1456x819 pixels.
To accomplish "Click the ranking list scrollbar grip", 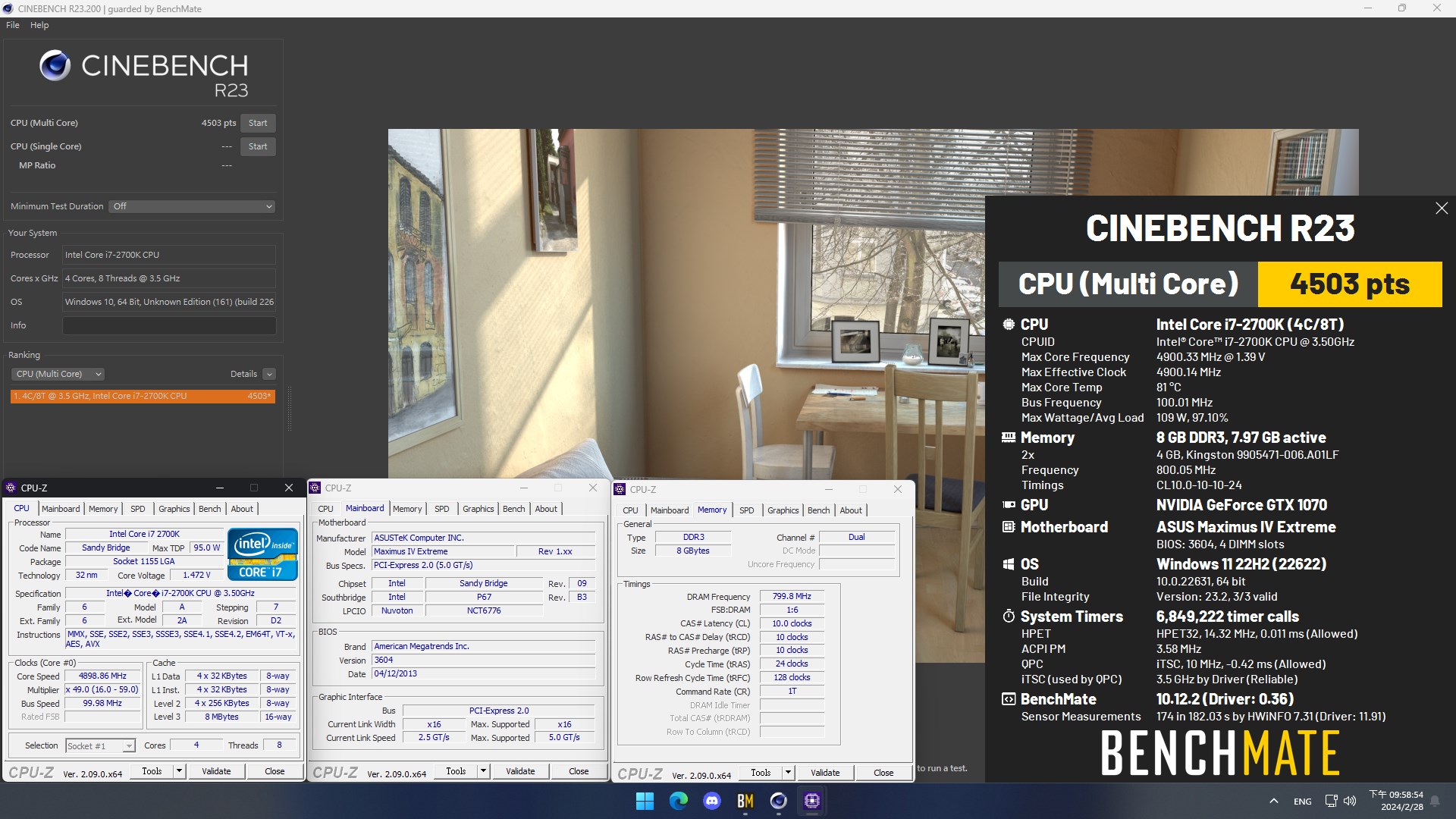I will coord(289,409).
